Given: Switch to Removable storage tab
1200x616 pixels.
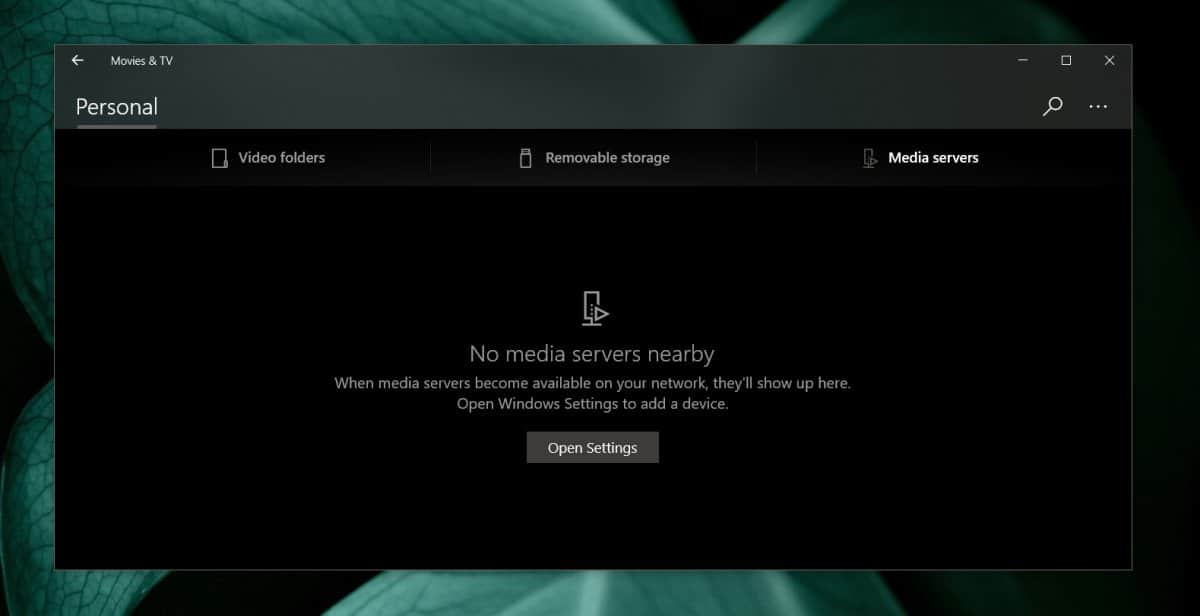Looking at the screenshot, I should tap(594, 158).
